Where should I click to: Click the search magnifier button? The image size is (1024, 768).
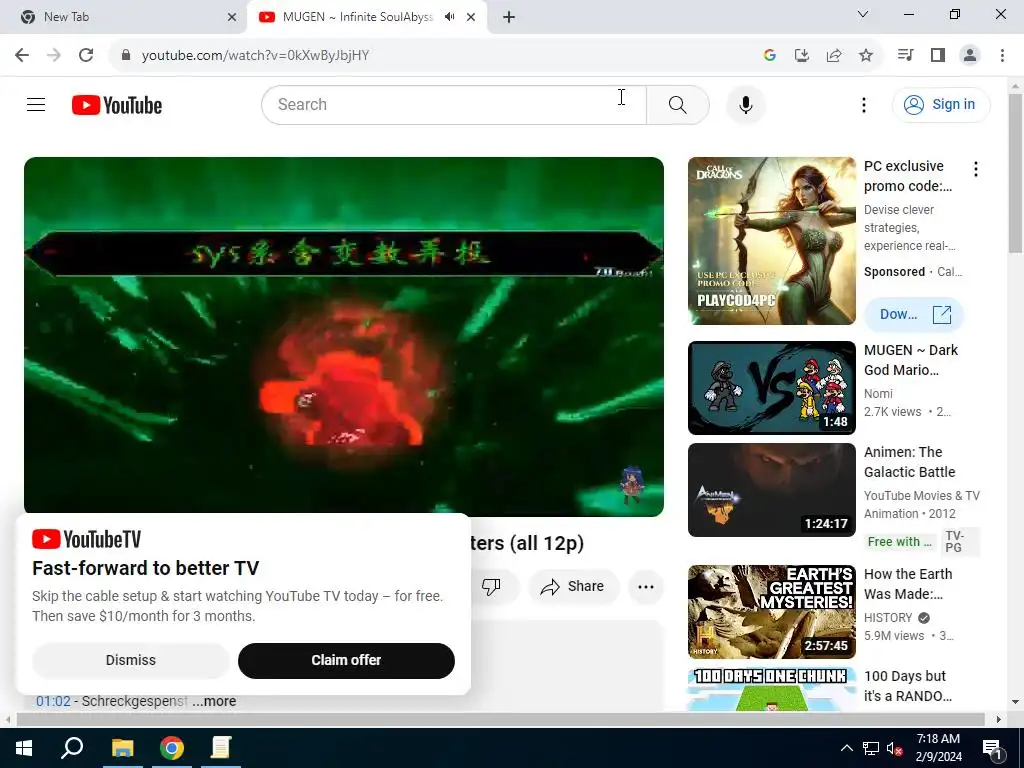(x=678, y=104)
